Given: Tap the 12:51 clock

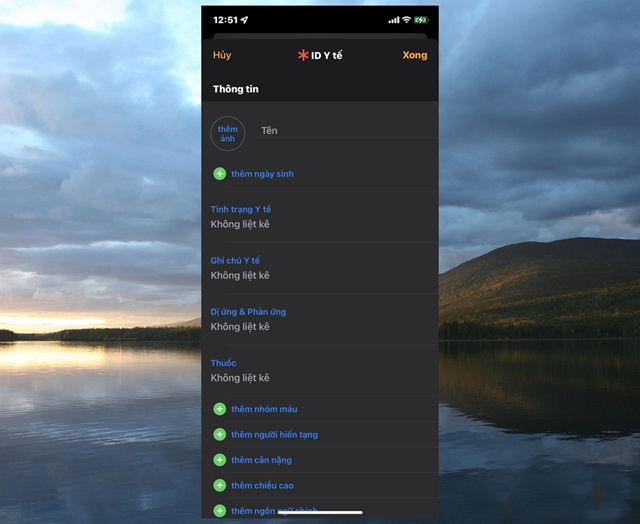Looking at the screenshot, I should pyautogui.click(x=225, y=20).
